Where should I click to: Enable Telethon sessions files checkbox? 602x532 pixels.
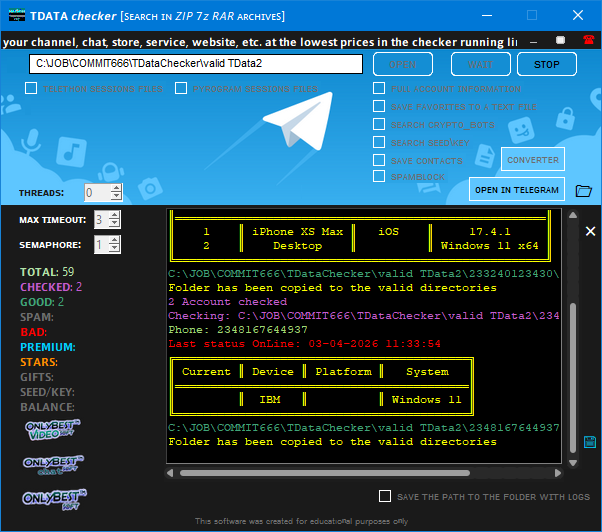tap(31, 88)
